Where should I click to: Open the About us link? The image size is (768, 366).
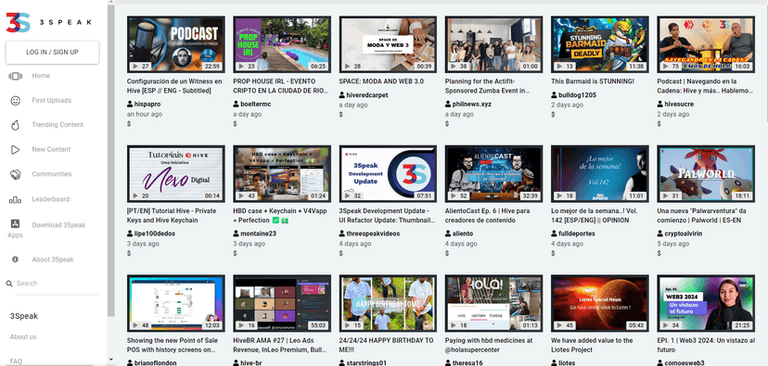pyautogui.click(x=23, y=337)
